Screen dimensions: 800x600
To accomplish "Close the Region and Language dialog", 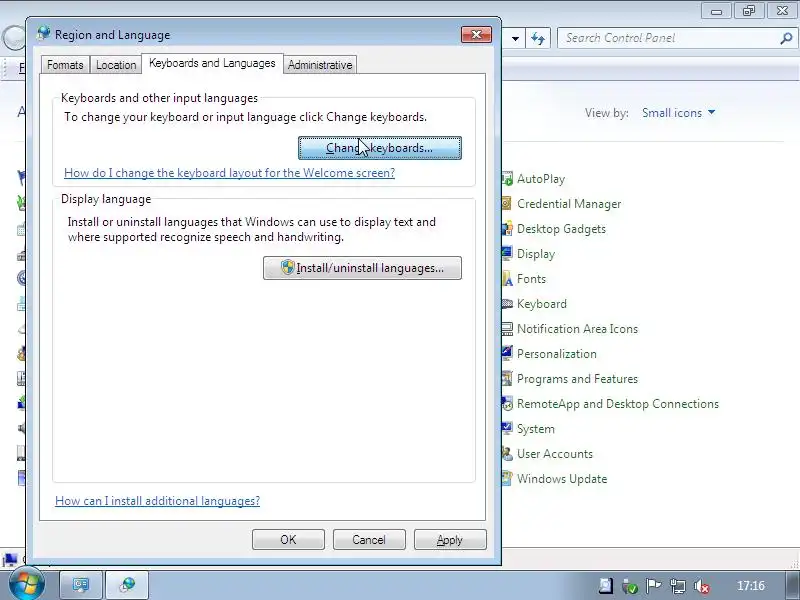I will tap(477, 35).
